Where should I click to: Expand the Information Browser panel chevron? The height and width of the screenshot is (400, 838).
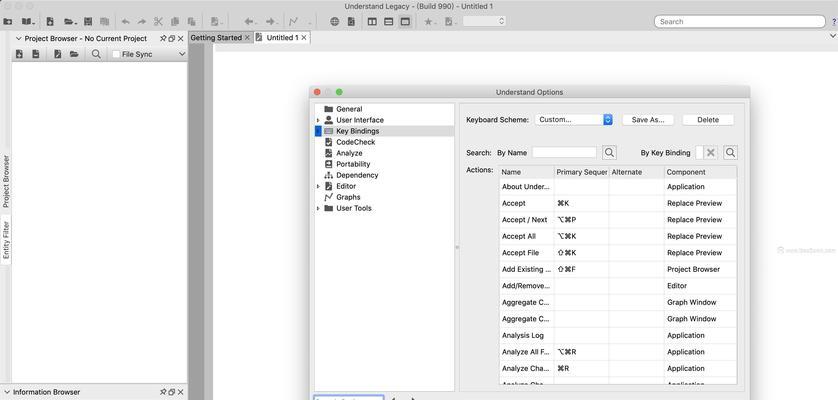[6, 392]
